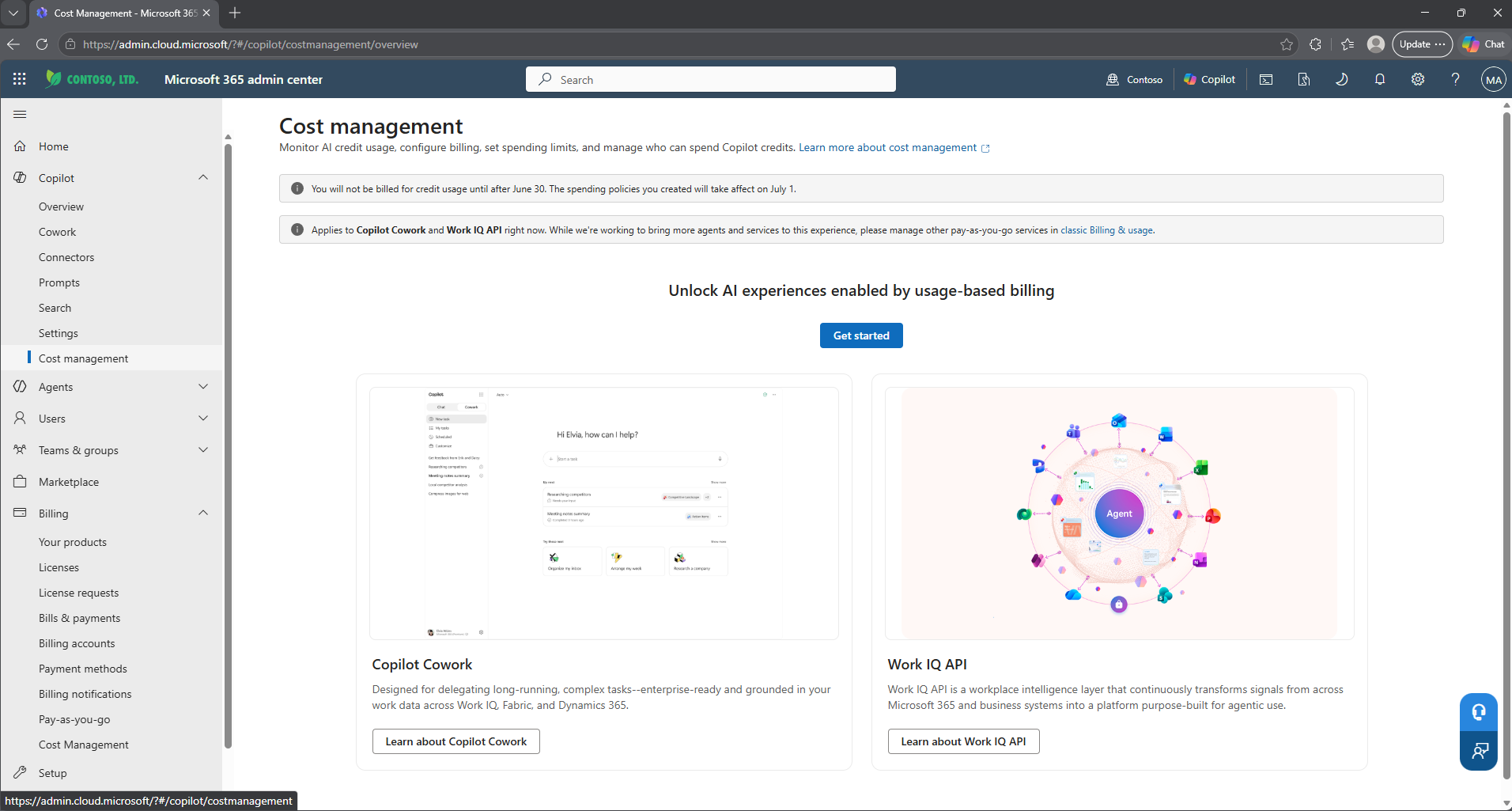The height and width of the screenshot is (811, 1512).
Task: Open the settings gear in admin header
Action: pyautogui.click(x=1418, y=79)
